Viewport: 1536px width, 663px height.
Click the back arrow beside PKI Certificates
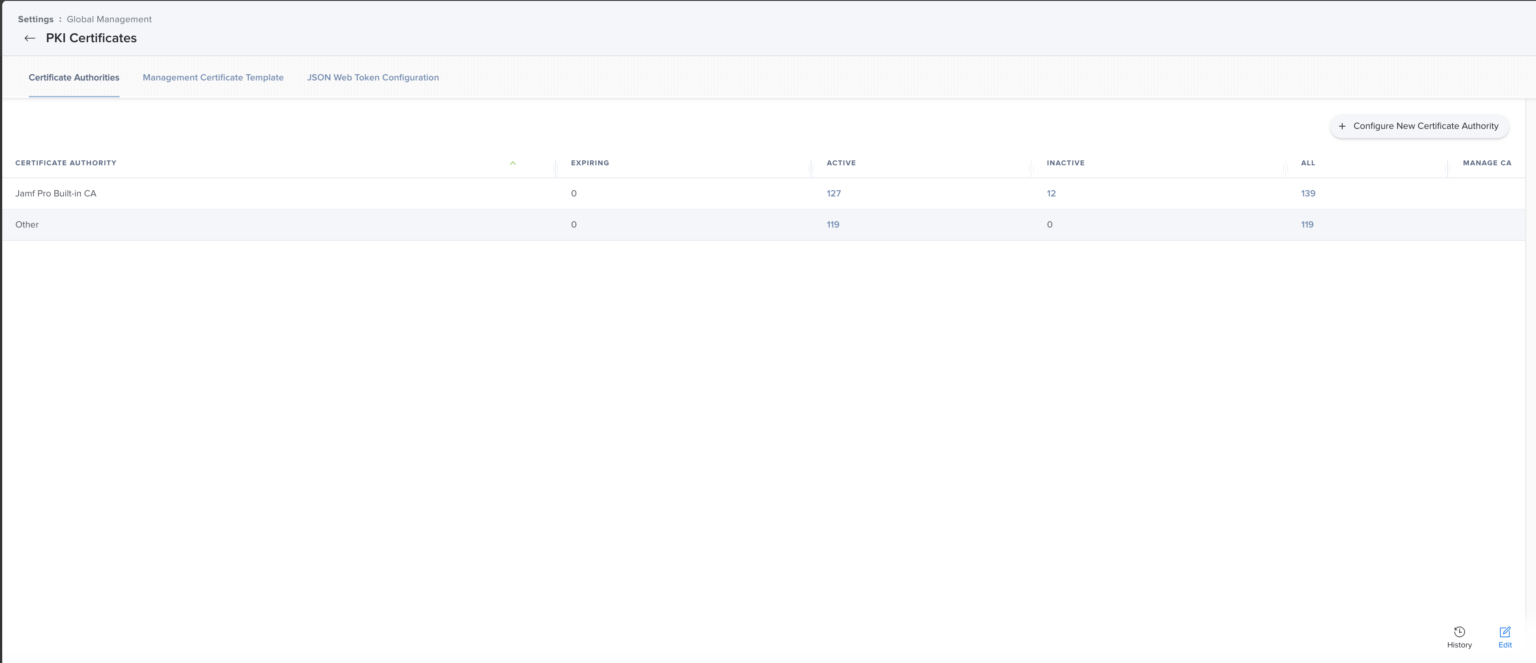29,38
